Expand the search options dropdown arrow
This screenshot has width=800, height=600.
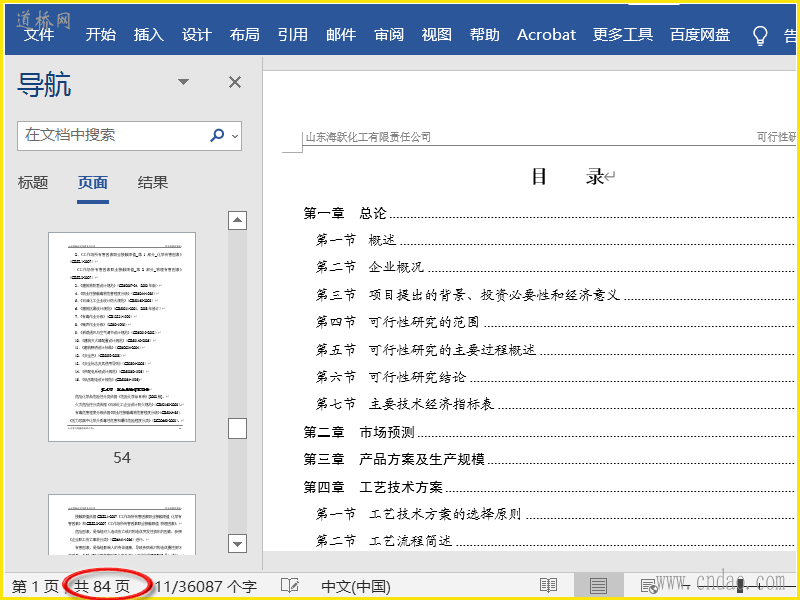click(235, 136)
